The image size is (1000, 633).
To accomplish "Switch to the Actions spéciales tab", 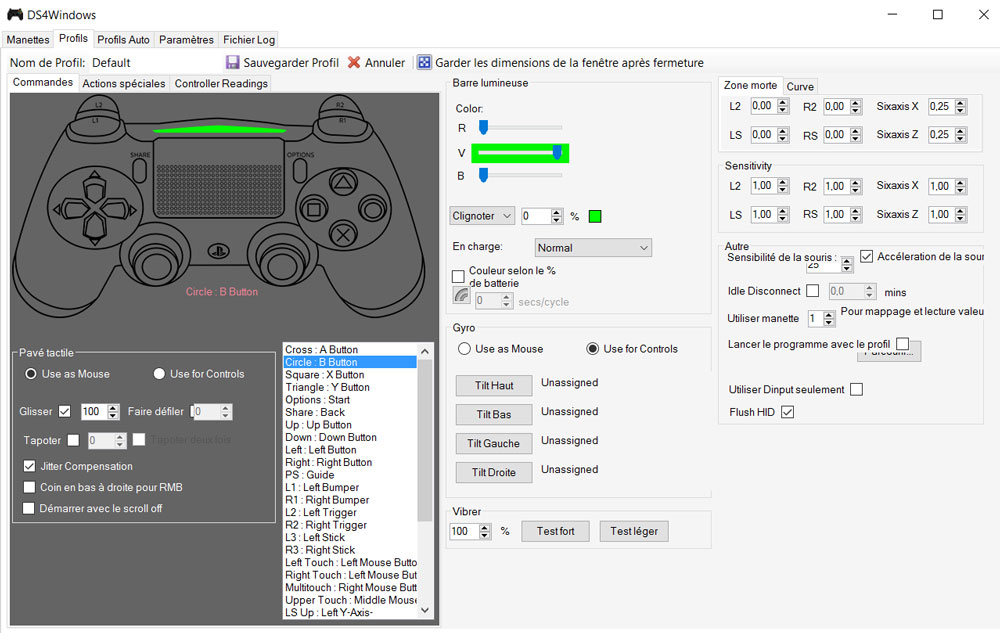I will pos(123,84).
